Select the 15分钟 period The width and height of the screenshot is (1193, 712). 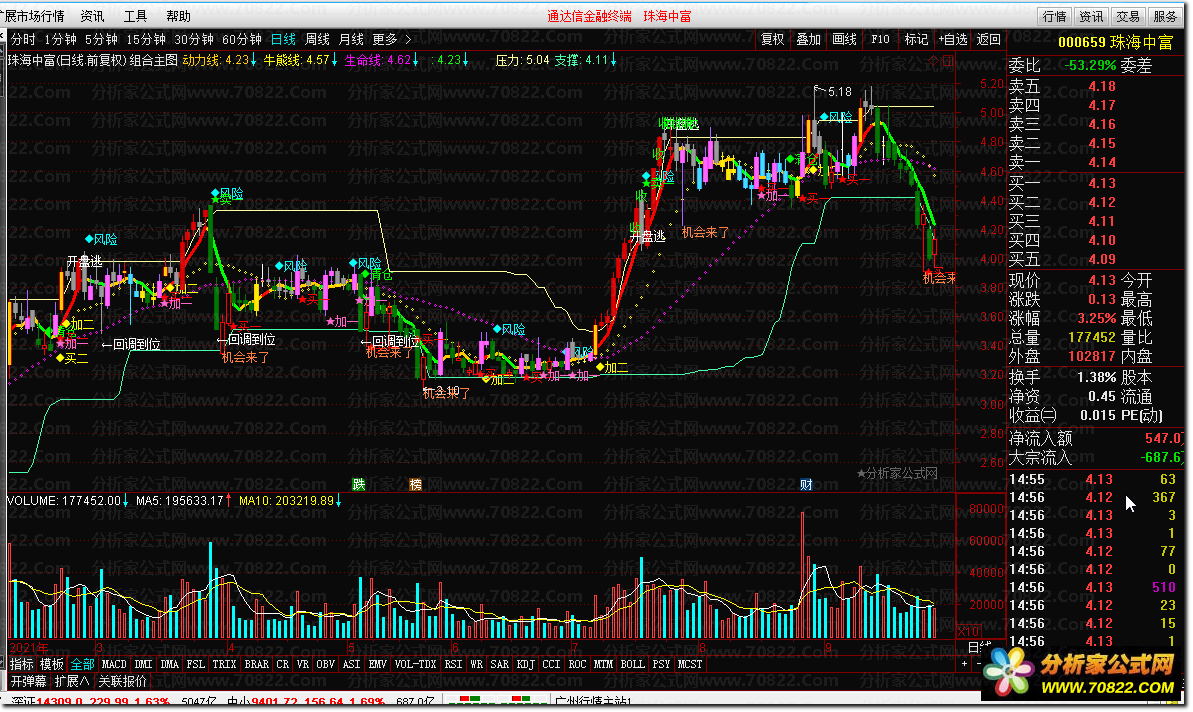tap(145, 39)
